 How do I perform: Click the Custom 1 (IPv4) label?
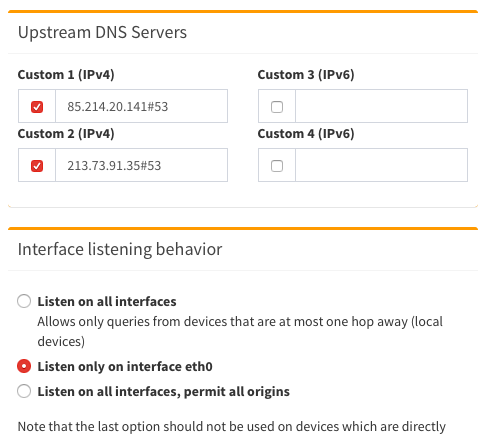click(x=66, y=75)
